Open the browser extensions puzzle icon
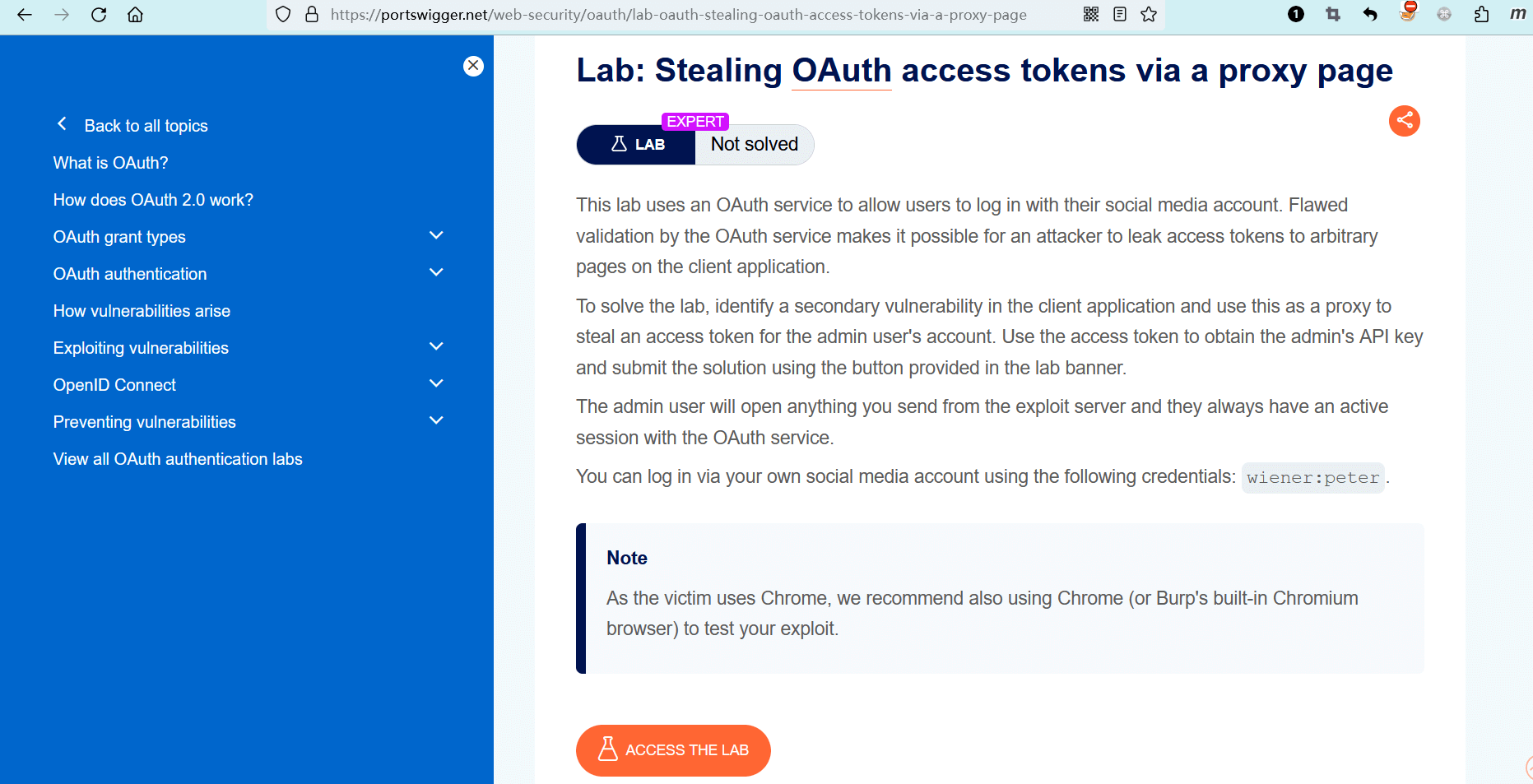Screen dimensions: 1533x784 [1481, 14]
